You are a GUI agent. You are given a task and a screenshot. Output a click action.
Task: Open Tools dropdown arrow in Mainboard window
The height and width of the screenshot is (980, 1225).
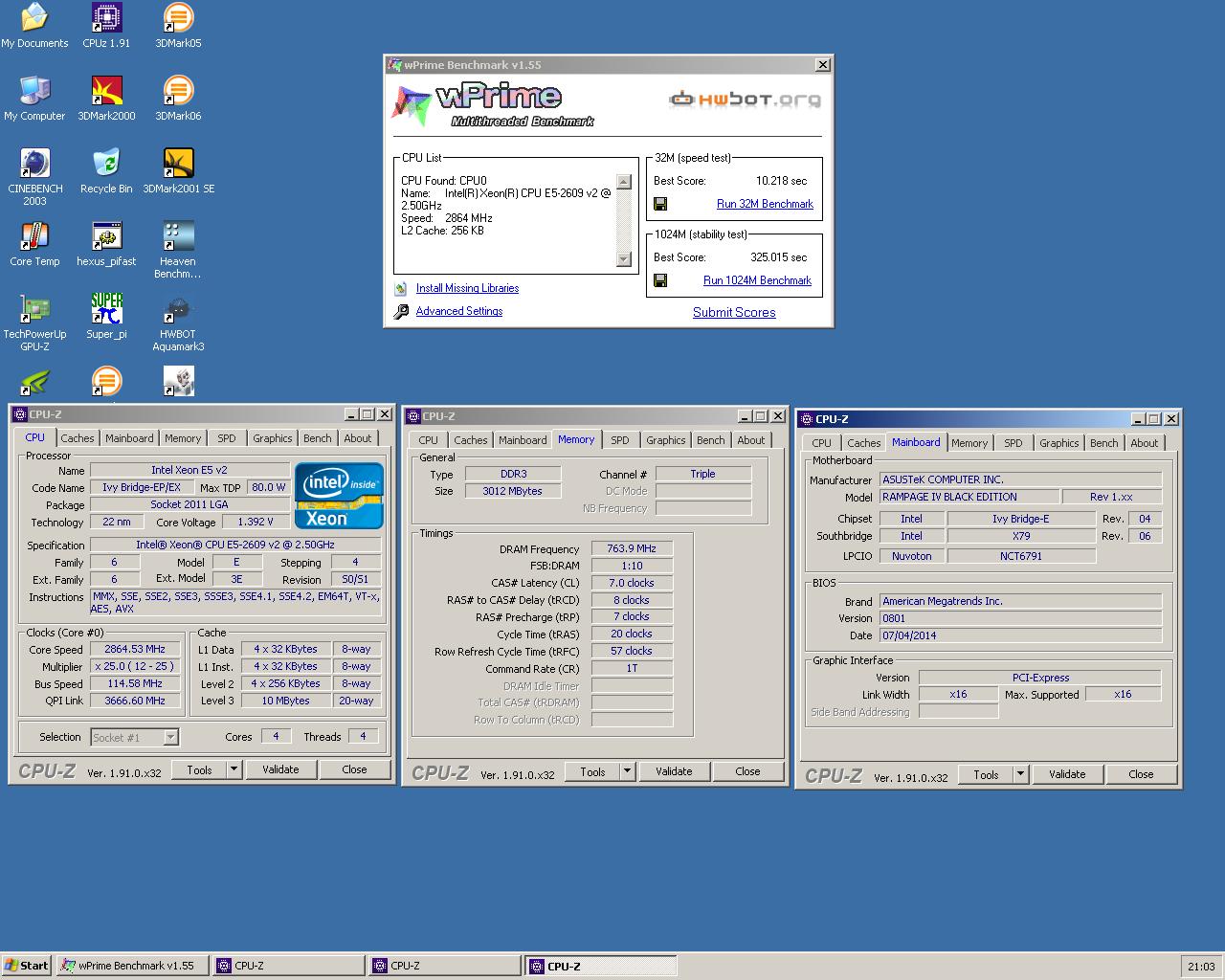(x=1020, y=774)
